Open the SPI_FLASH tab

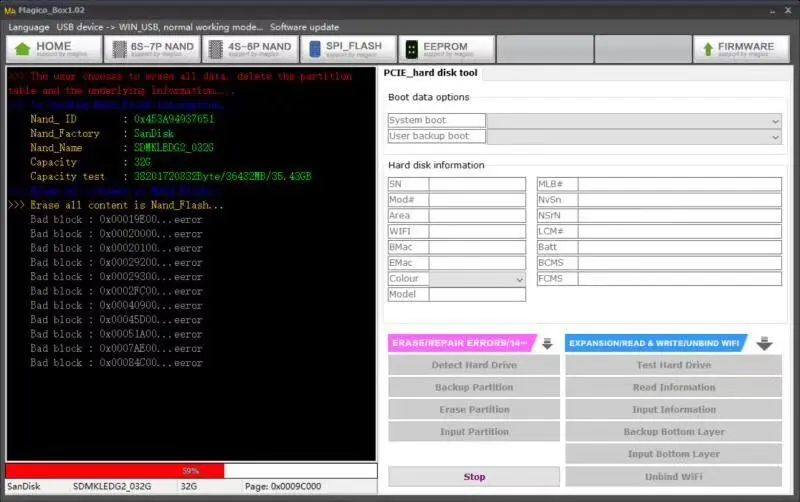click(348, 49)
